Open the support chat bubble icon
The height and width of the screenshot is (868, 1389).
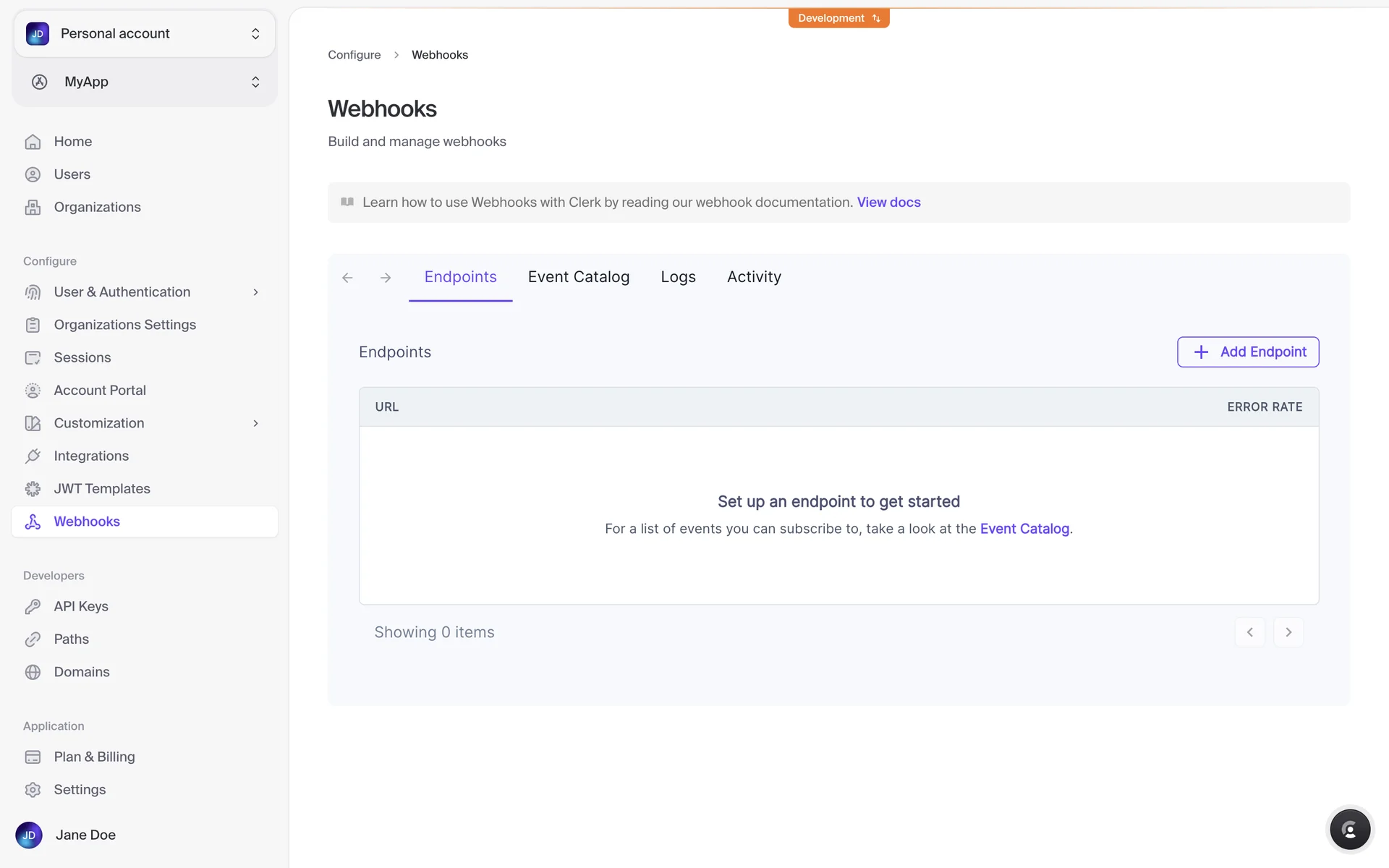coord(1349,829)
